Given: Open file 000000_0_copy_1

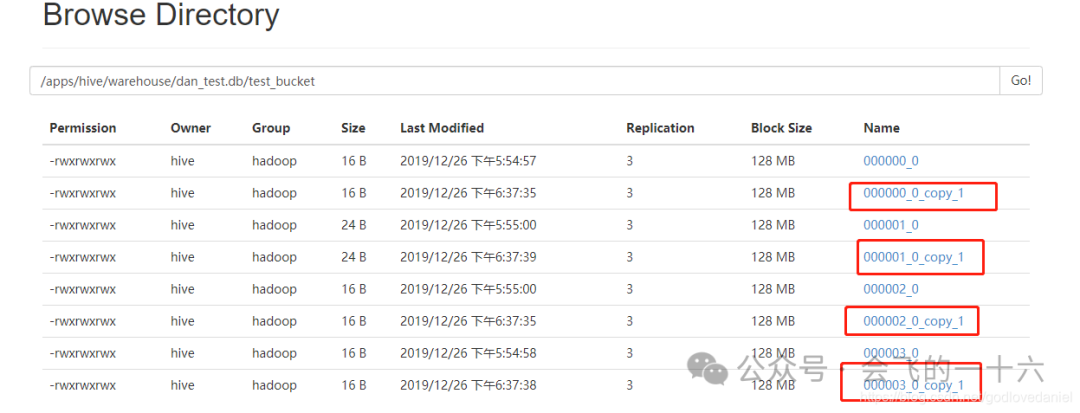Looking at the screenshot, I should [913, 193].
